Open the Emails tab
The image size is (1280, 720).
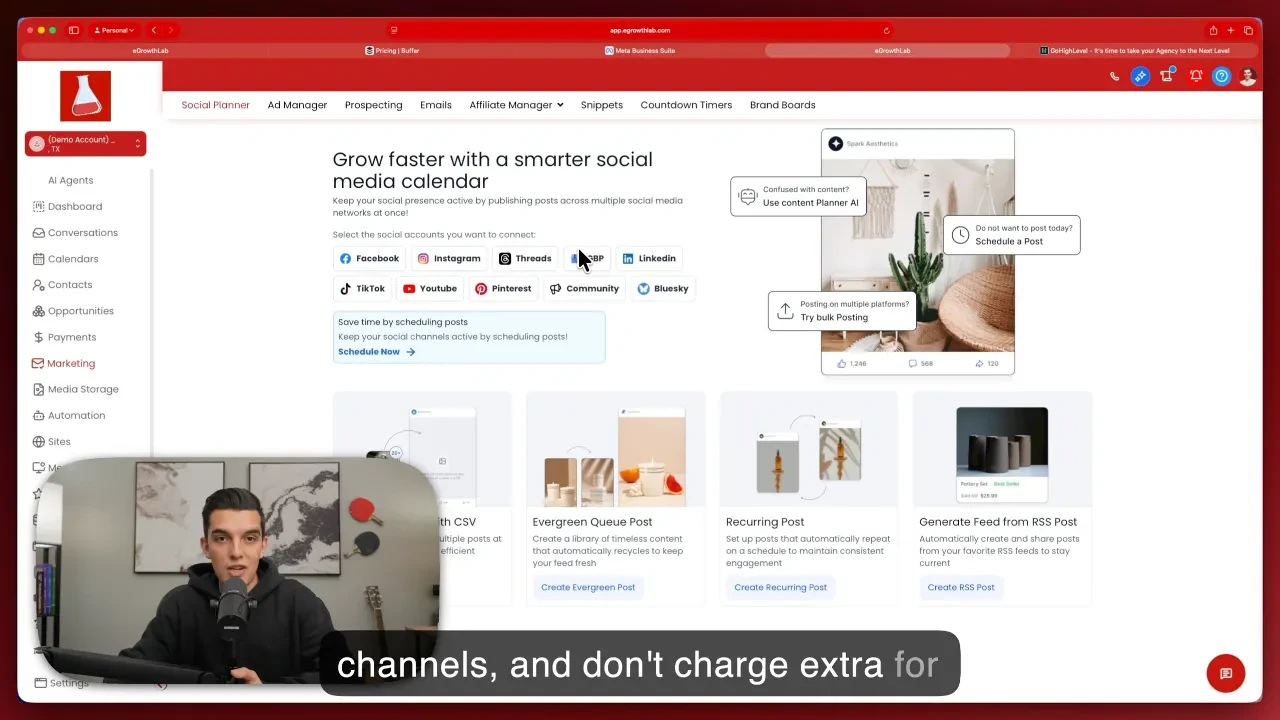click(436, 105)
